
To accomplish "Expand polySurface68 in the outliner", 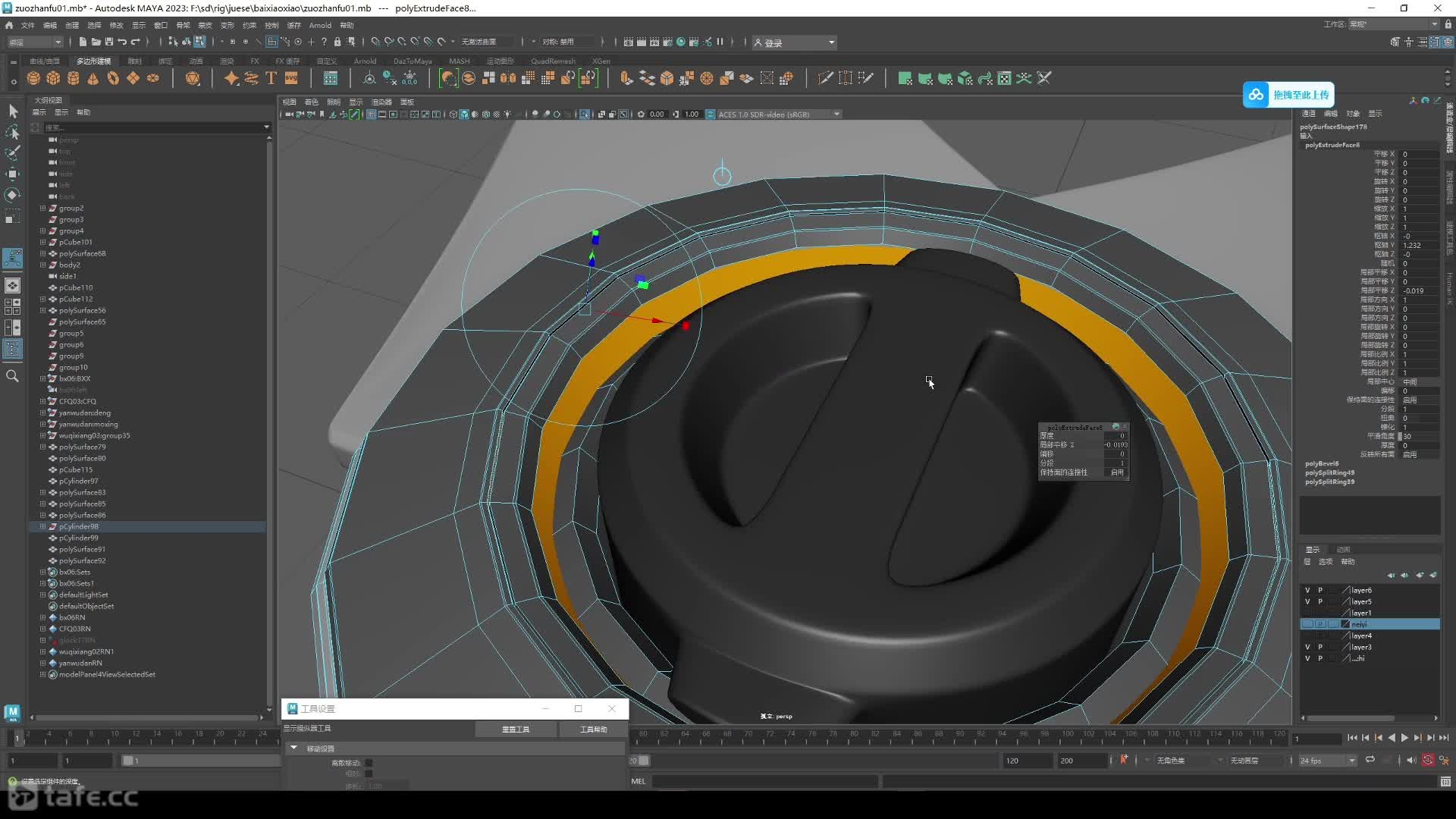I will (43, 253).
